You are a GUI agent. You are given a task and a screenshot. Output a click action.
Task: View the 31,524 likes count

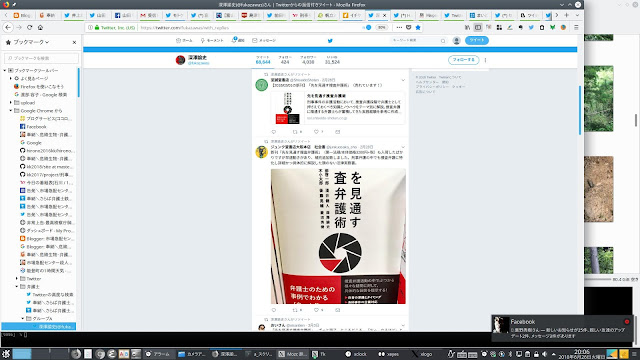332,60
